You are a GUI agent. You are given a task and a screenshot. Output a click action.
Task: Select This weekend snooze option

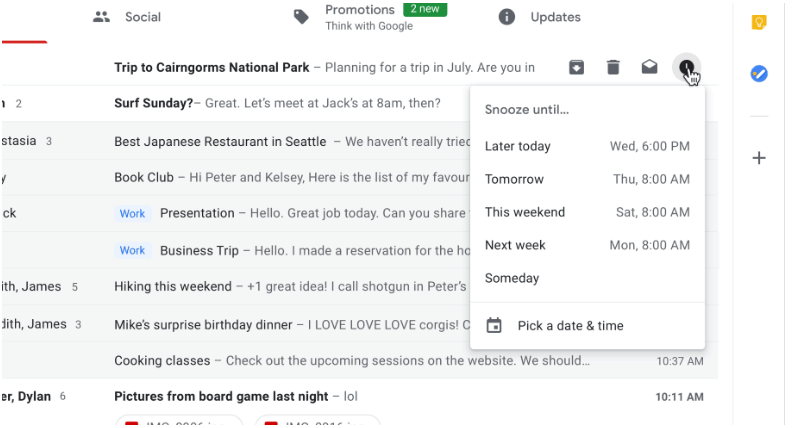587,212
